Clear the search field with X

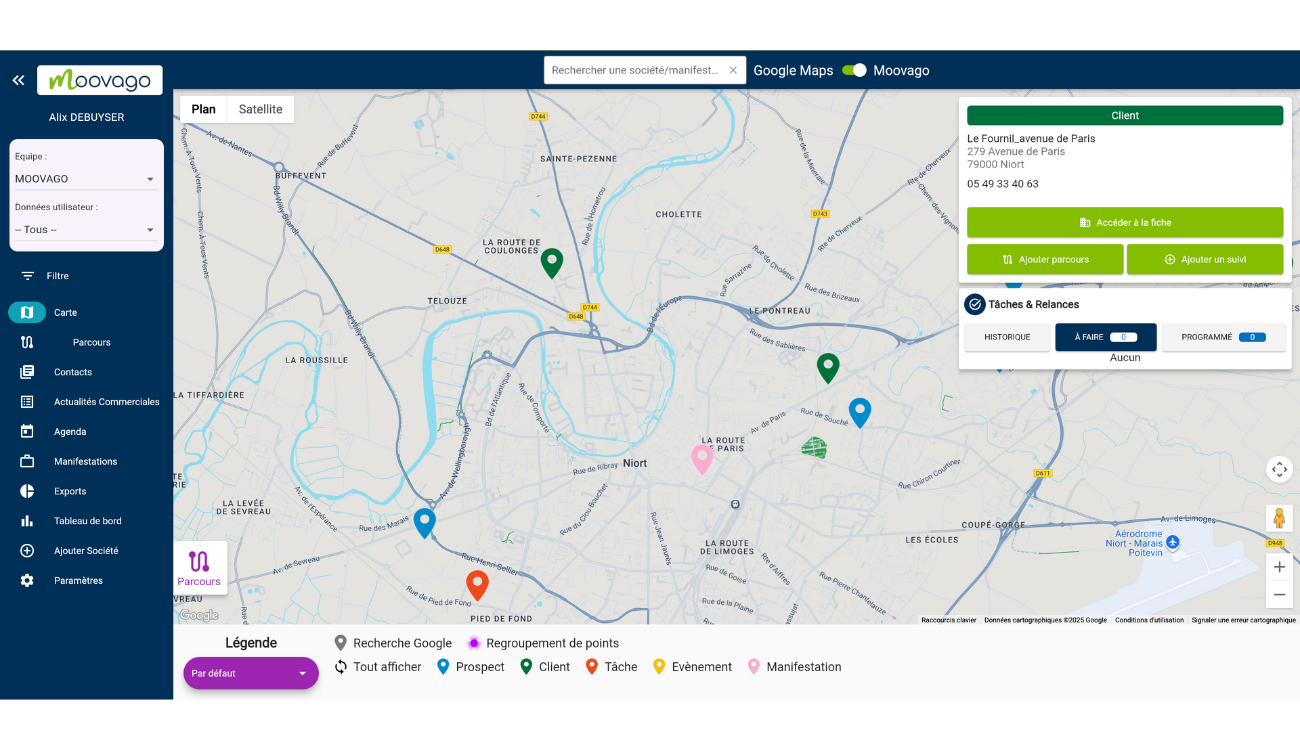click(733, 70)
